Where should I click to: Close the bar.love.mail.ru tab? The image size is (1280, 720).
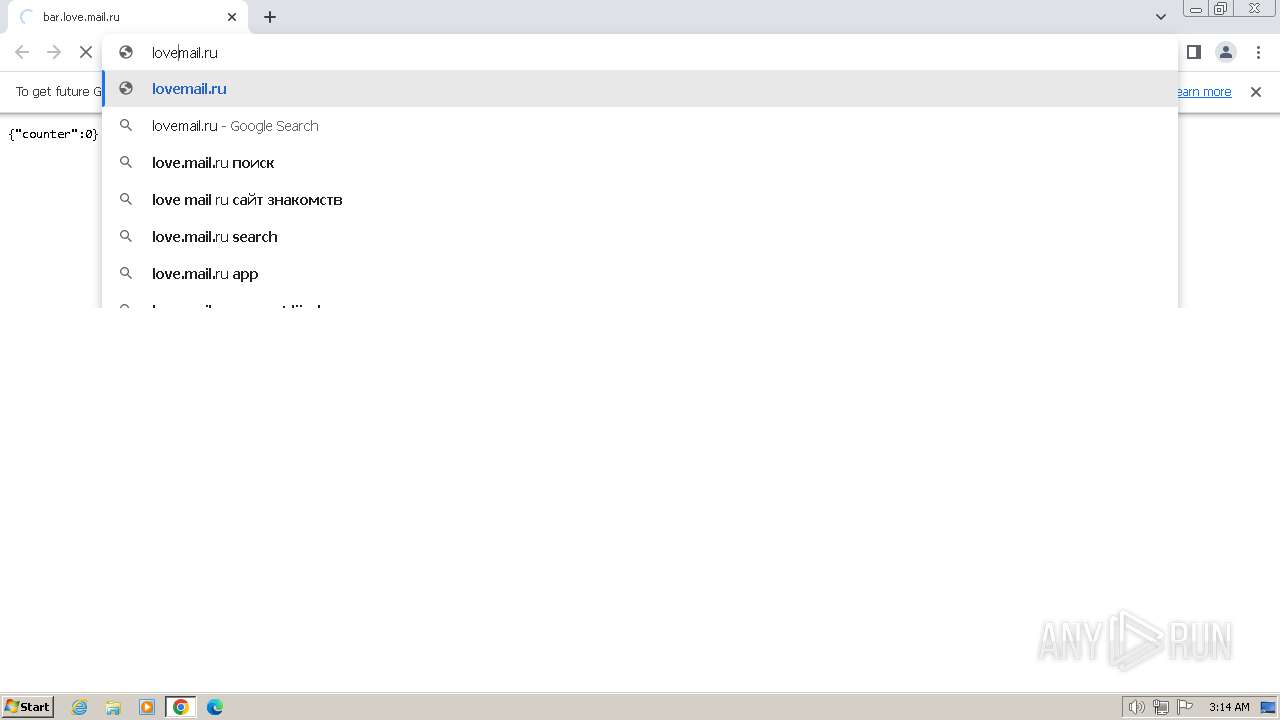(x=232, y=17)
